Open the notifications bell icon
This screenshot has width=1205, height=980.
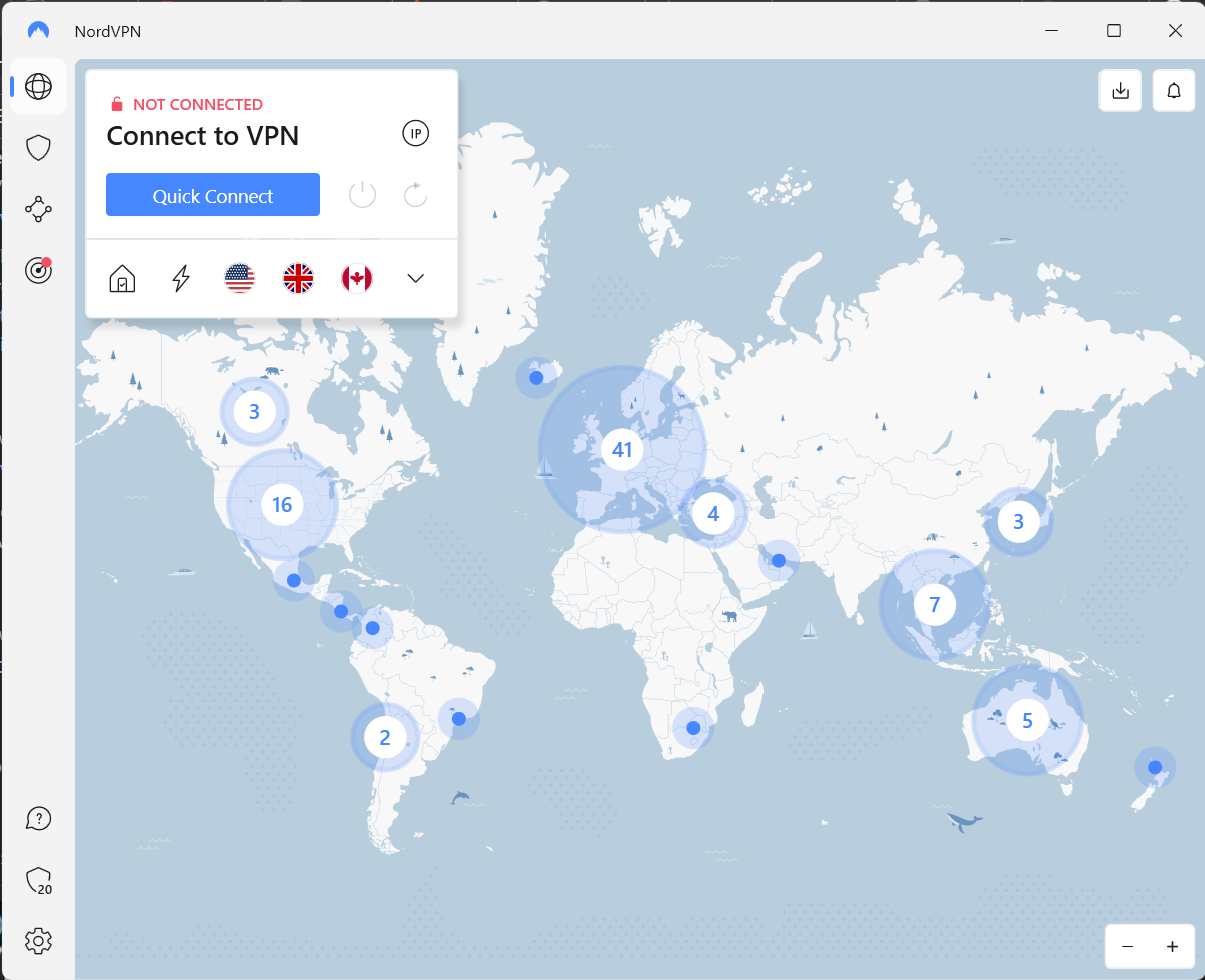pos(1174,91)
